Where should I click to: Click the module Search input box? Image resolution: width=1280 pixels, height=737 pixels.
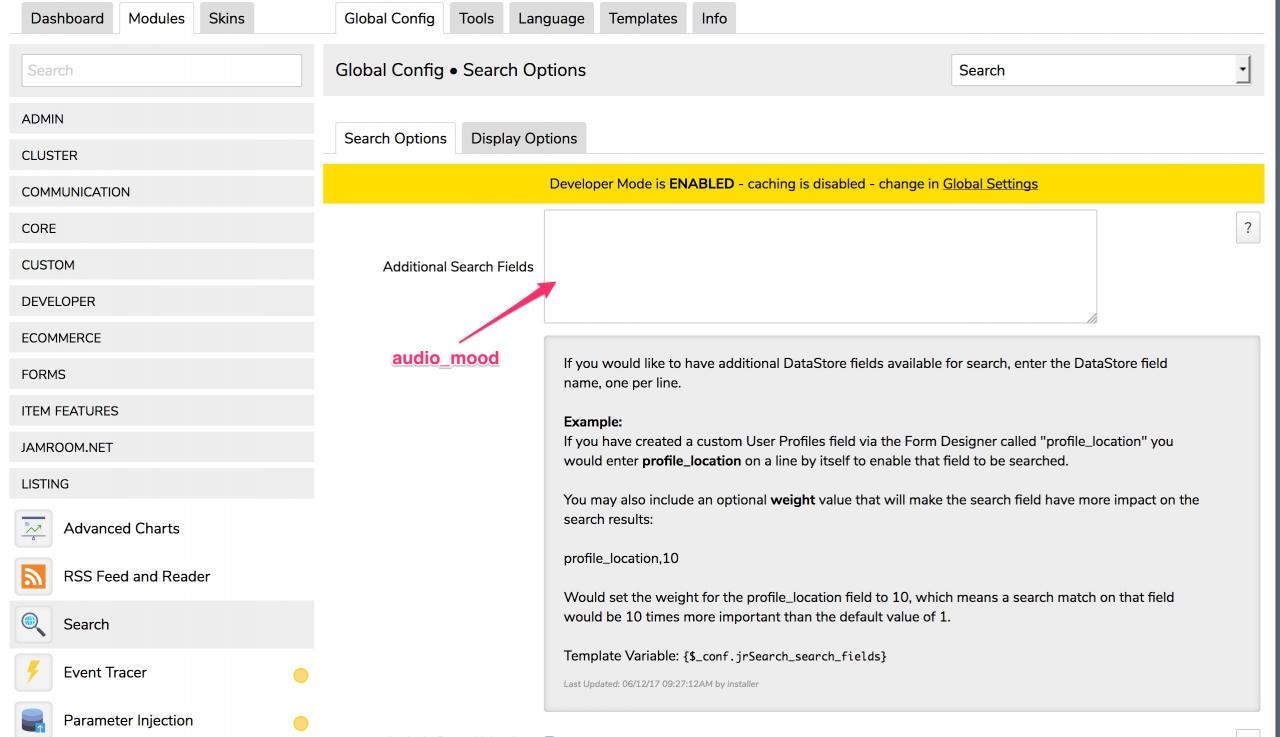point(161,71)
